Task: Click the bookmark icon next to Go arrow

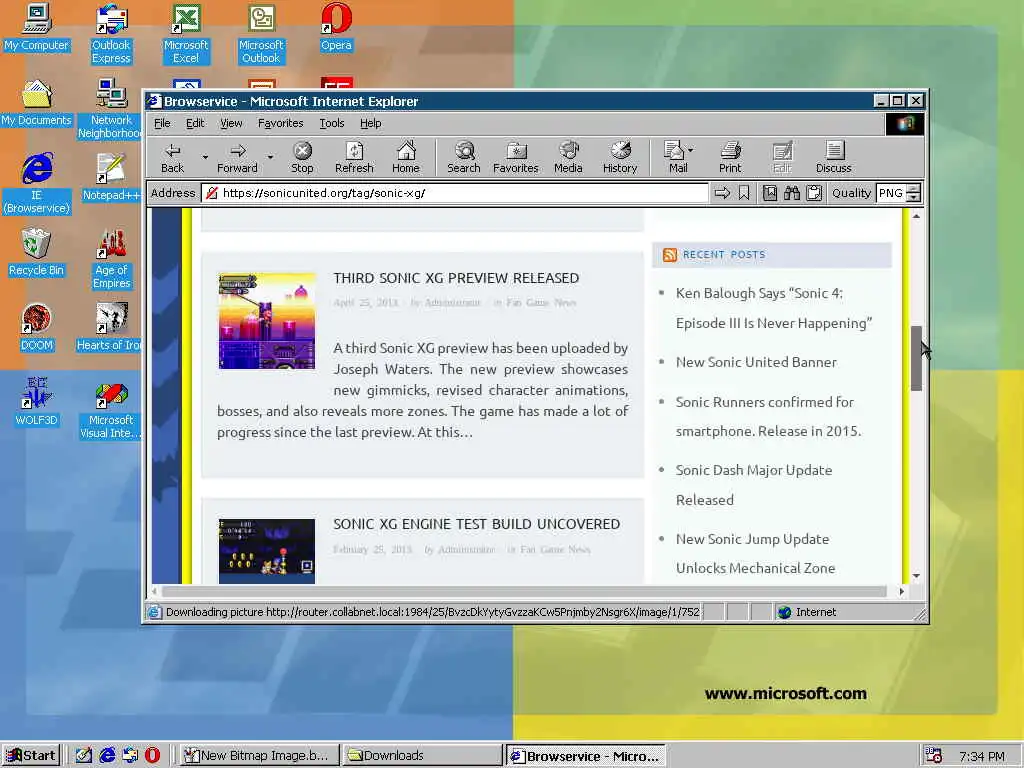Action: [744, 193]
